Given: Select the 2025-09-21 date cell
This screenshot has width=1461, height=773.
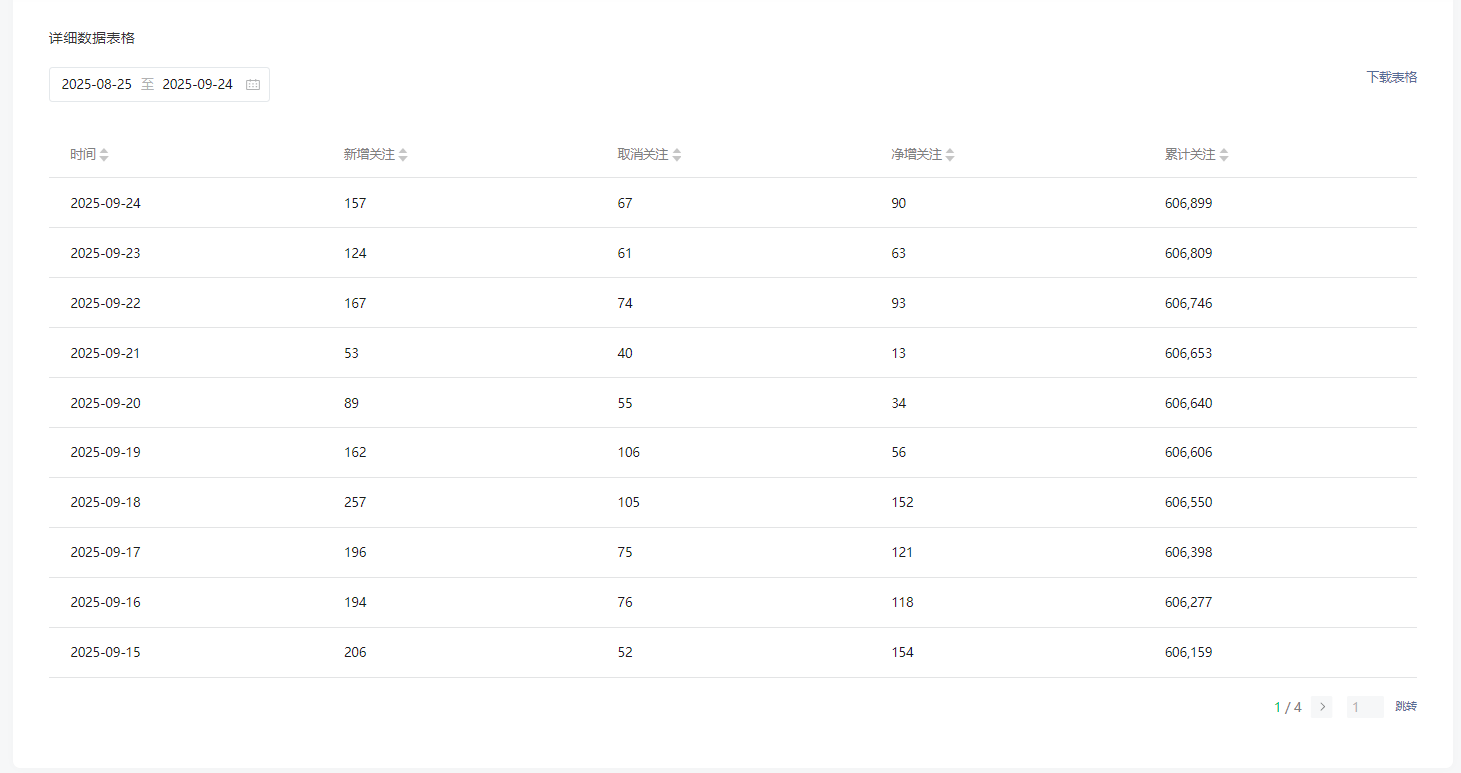Looking at the screenshot, I should point(105,353).
